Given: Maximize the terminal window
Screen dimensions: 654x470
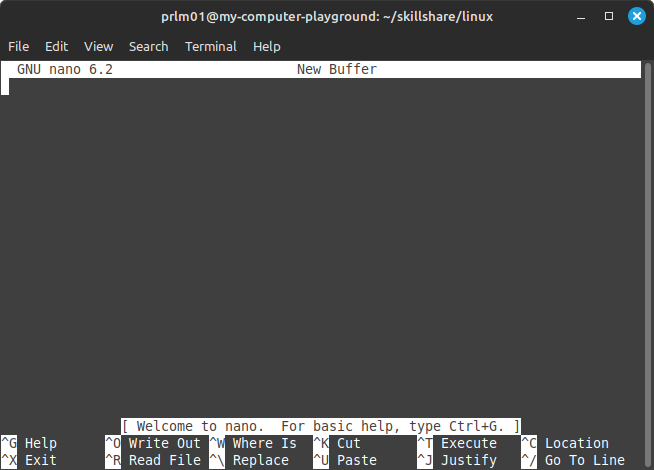Looking at the screenshot, I should 609,16.
